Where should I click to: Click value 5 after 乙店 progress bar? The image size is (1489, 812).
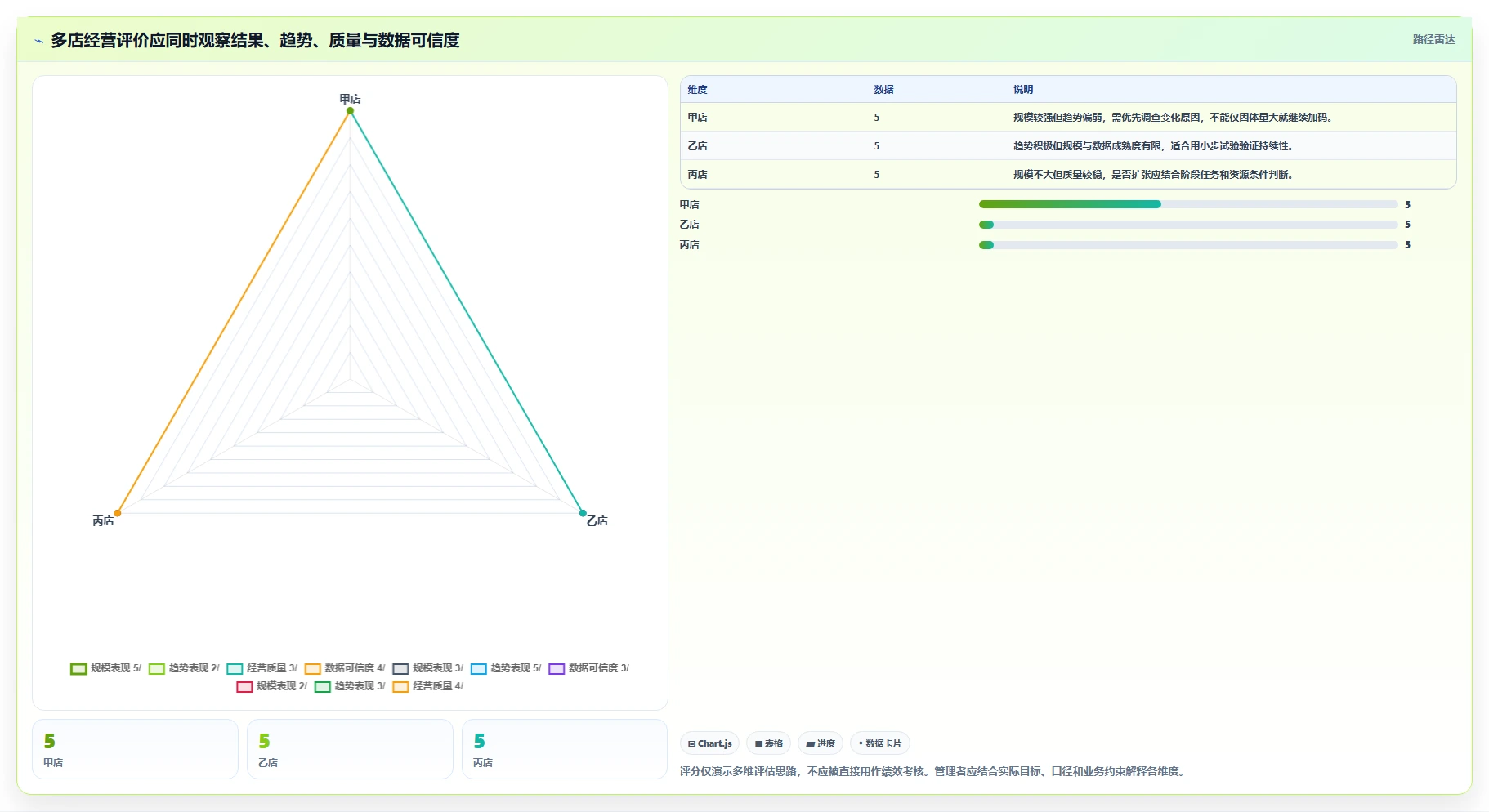coord(1407,225)
